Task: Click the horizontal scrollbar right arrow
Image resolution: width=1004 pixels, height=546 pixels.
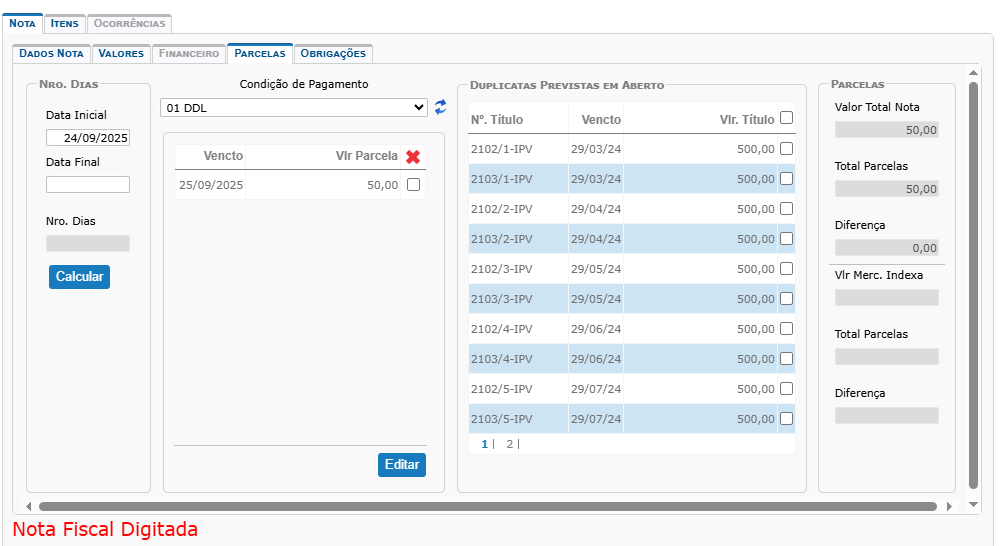Action: [x=949, y=506]
